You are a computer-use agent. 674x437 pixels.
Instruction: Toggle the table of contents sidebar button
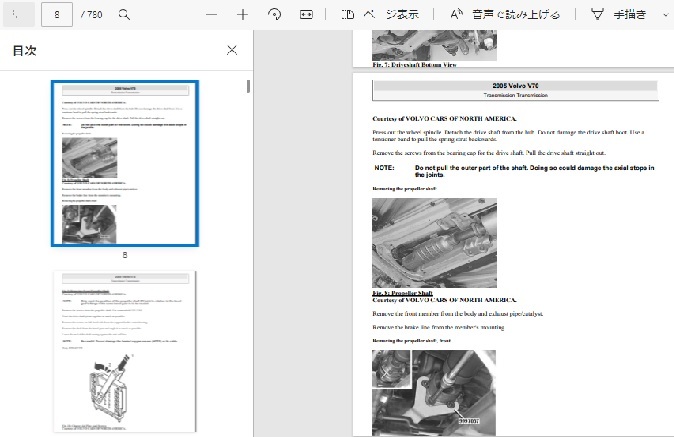coord(18,14)
